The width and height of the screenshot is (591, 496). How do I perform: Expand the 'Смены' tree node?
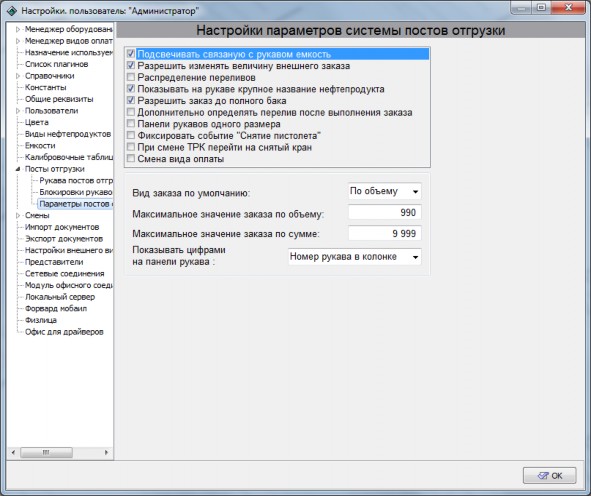(x=18, y=215)
